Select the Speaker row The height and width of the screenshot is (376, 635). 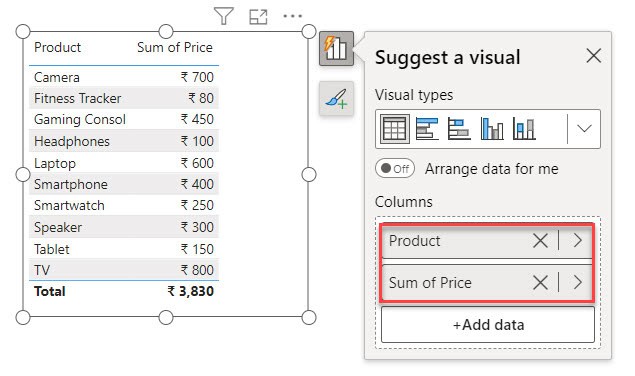124,227
